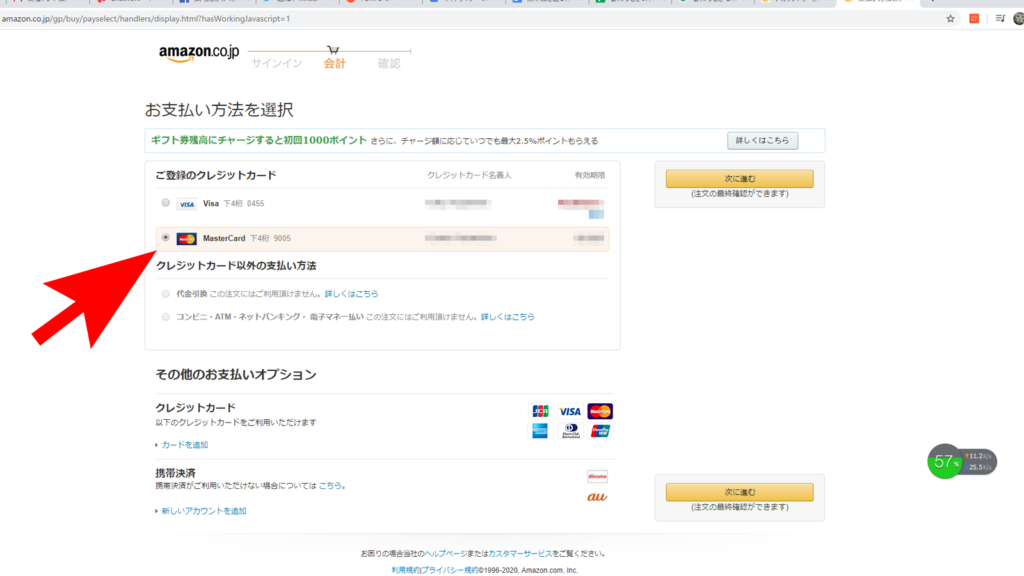The image size is (1024, 576).
Task: Click the Diners Club logo
Action: tap(570, 431)
